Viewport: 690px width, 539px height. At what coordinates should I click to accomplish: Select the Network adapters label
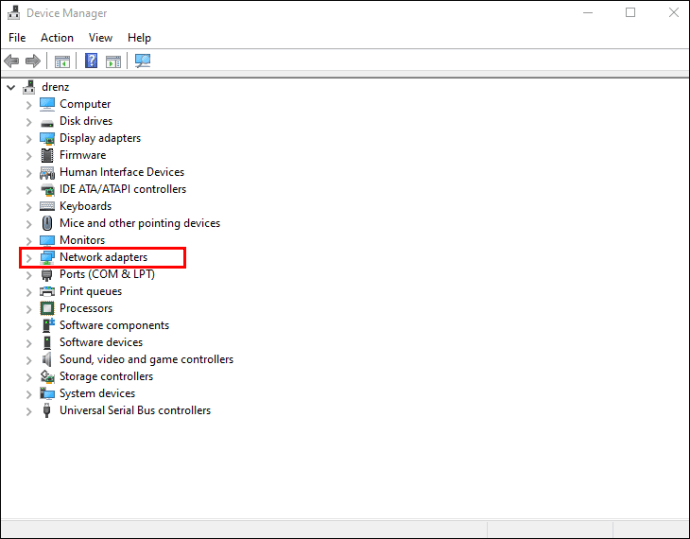(103, 257)
